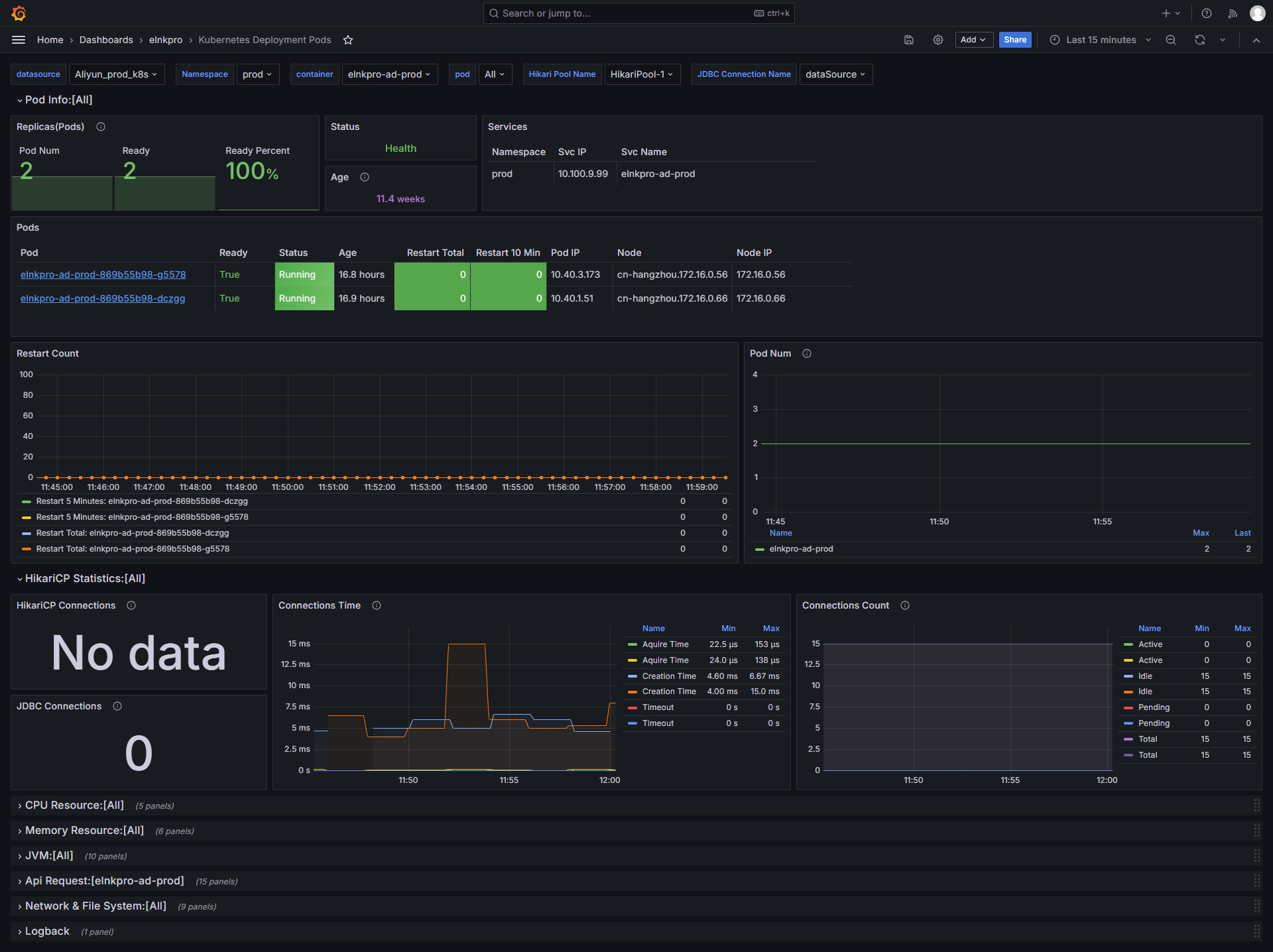The image size is (1273, 952).
Task: Toggle Timeout series in Connections Time legend
Action: pyautogui.click(x=658, y=707)
